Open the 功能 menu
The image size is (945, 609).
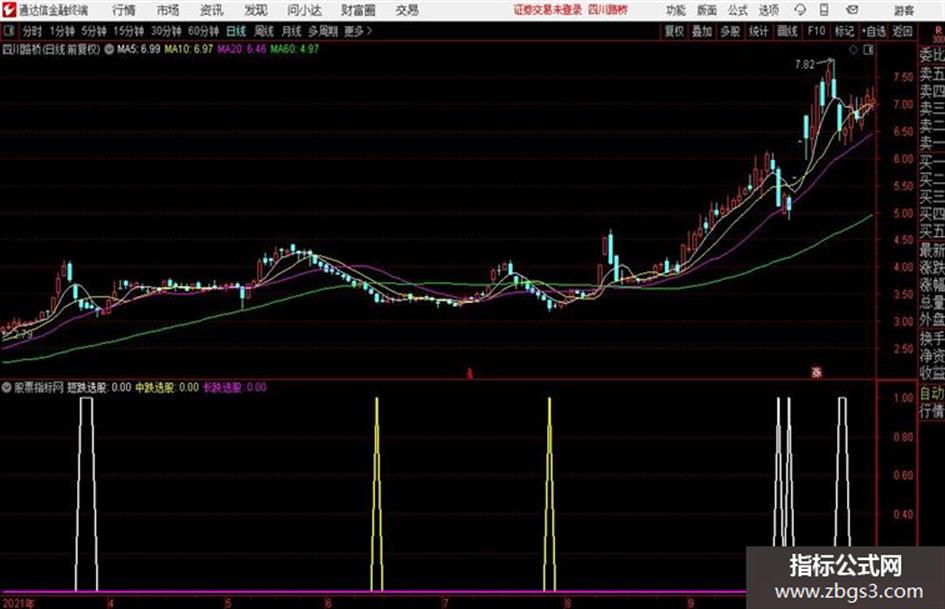pos(676,10)
